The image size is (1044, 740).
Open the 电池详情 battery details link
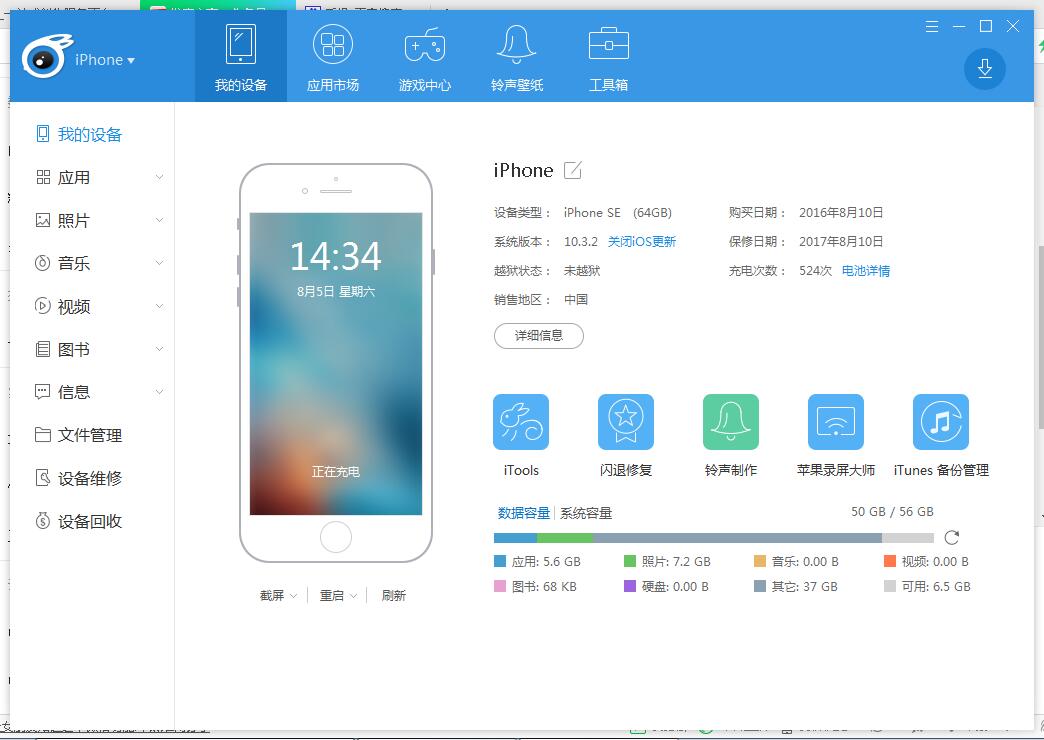point(866,270)
